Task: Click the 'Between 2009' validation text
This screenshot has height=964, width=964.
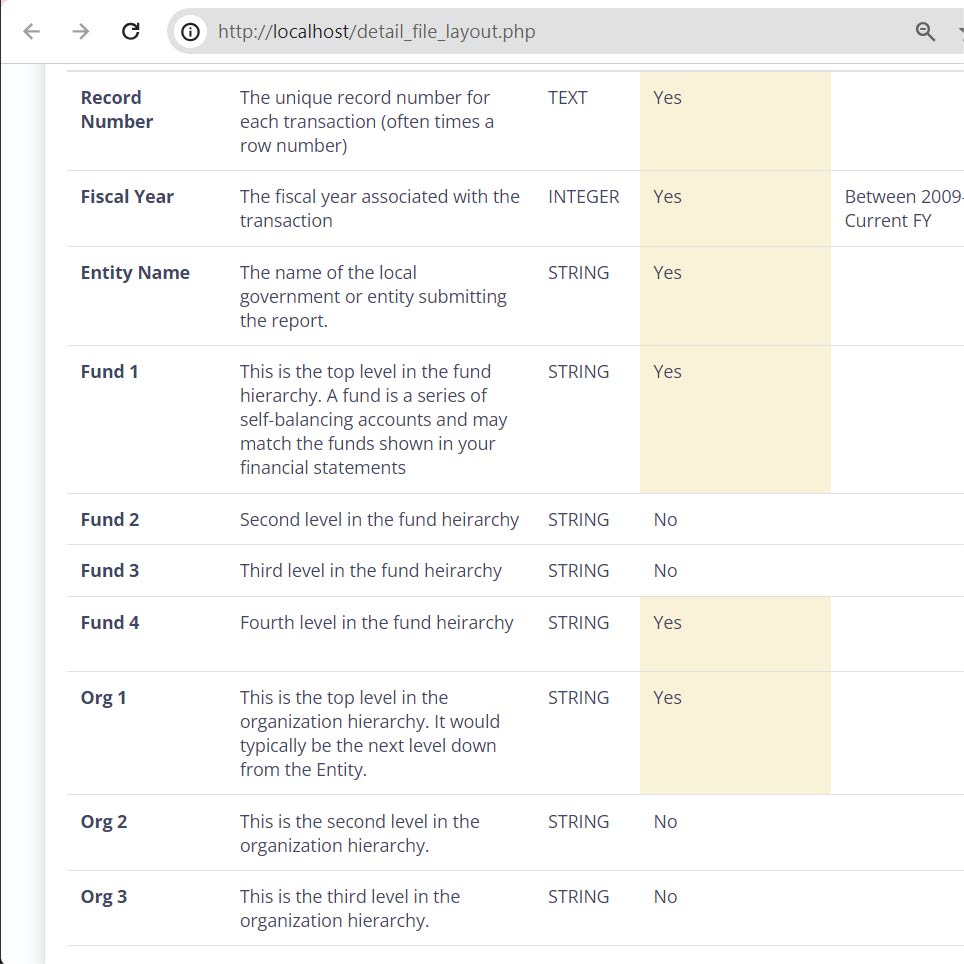Action: pos(902,197)
